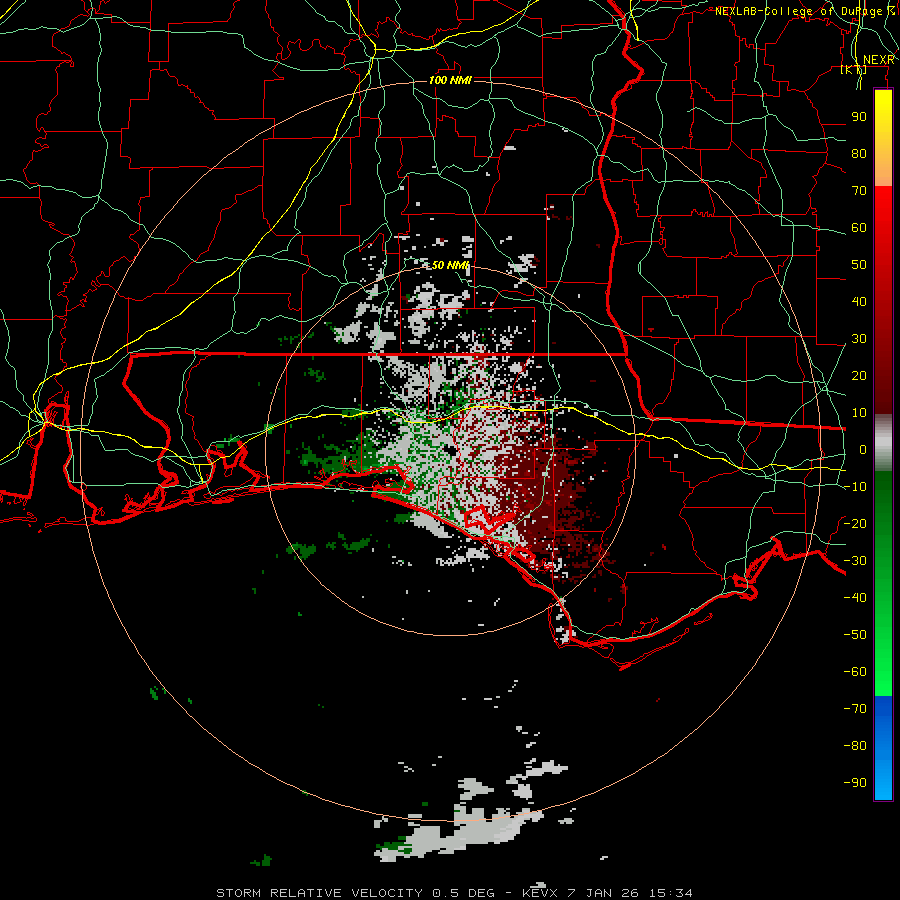Image resolution: width=900 pixels, height=900 pixels.
Task: Click the -40 value on the color scale
Action: tap(855, 598)
